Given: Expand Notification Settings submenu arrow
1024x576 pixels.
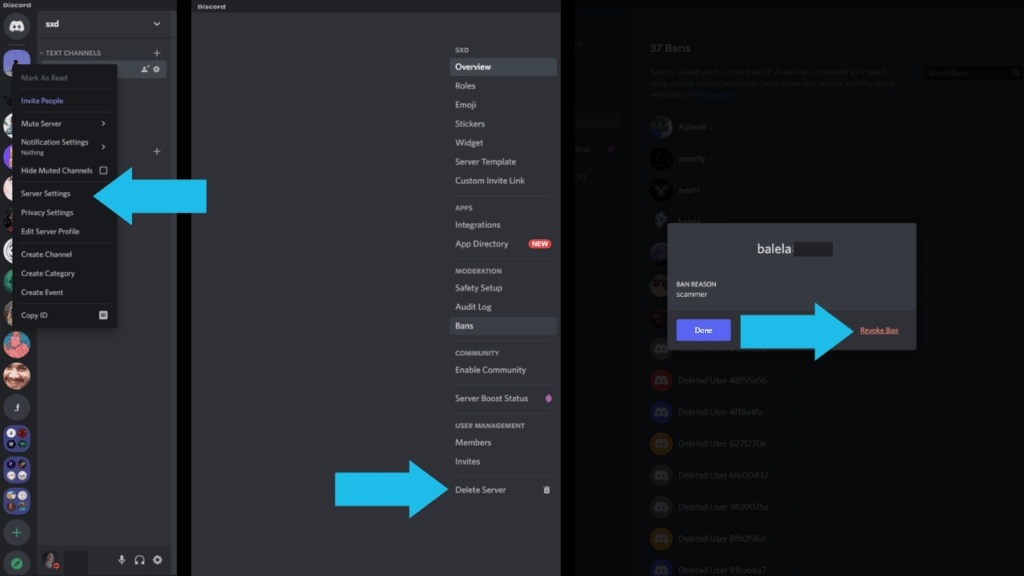Looking at the screenshot, I should tap(103, 147).
